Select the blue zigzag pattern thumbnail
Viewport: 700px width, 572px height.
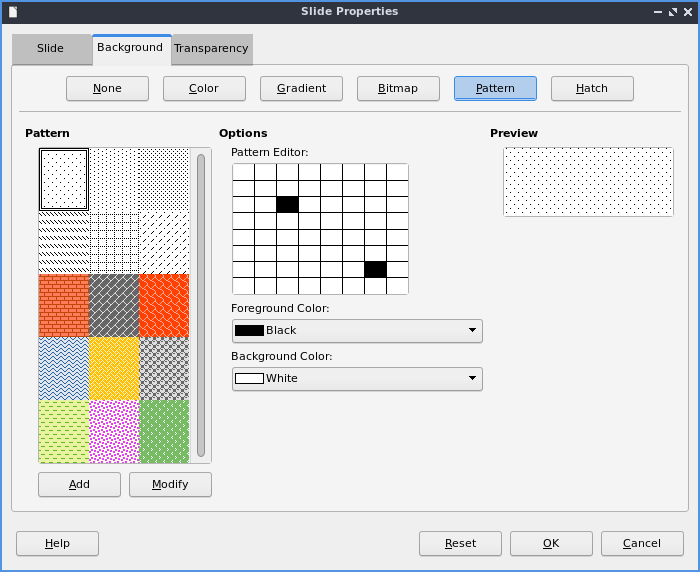click(64, 368)
